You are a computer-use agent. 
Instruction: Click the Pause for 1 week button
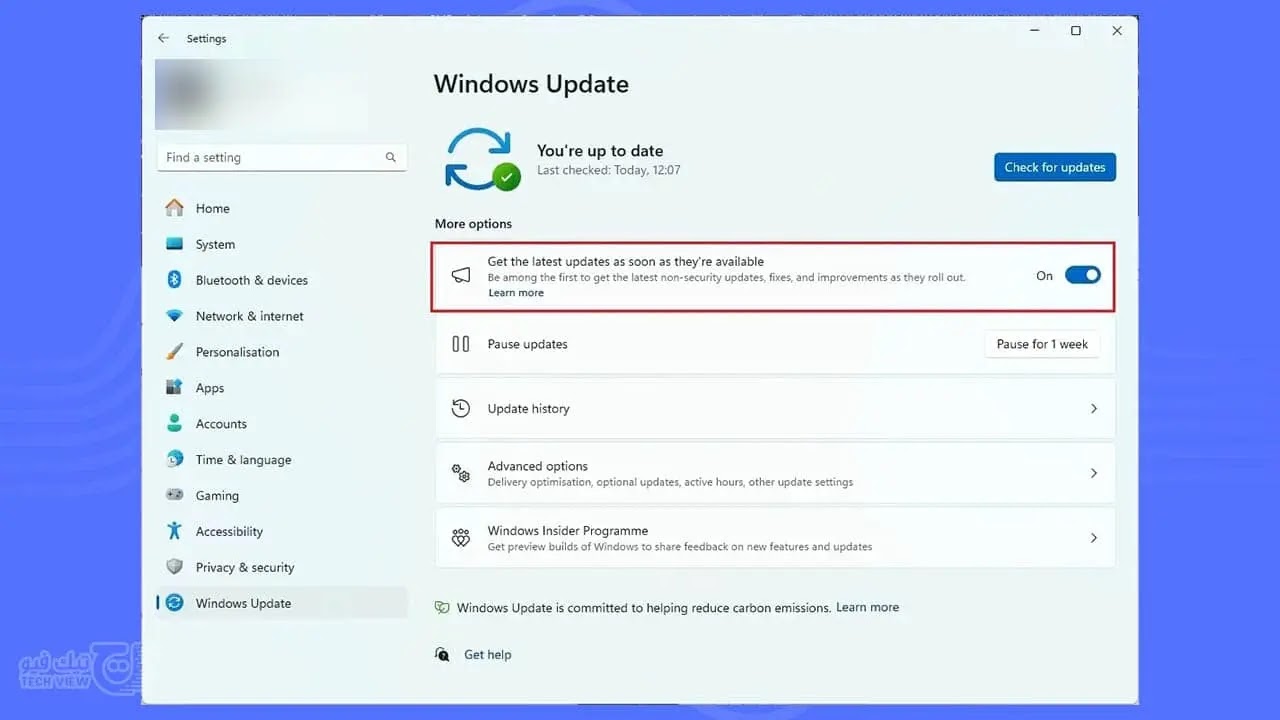pos(1042,344)
